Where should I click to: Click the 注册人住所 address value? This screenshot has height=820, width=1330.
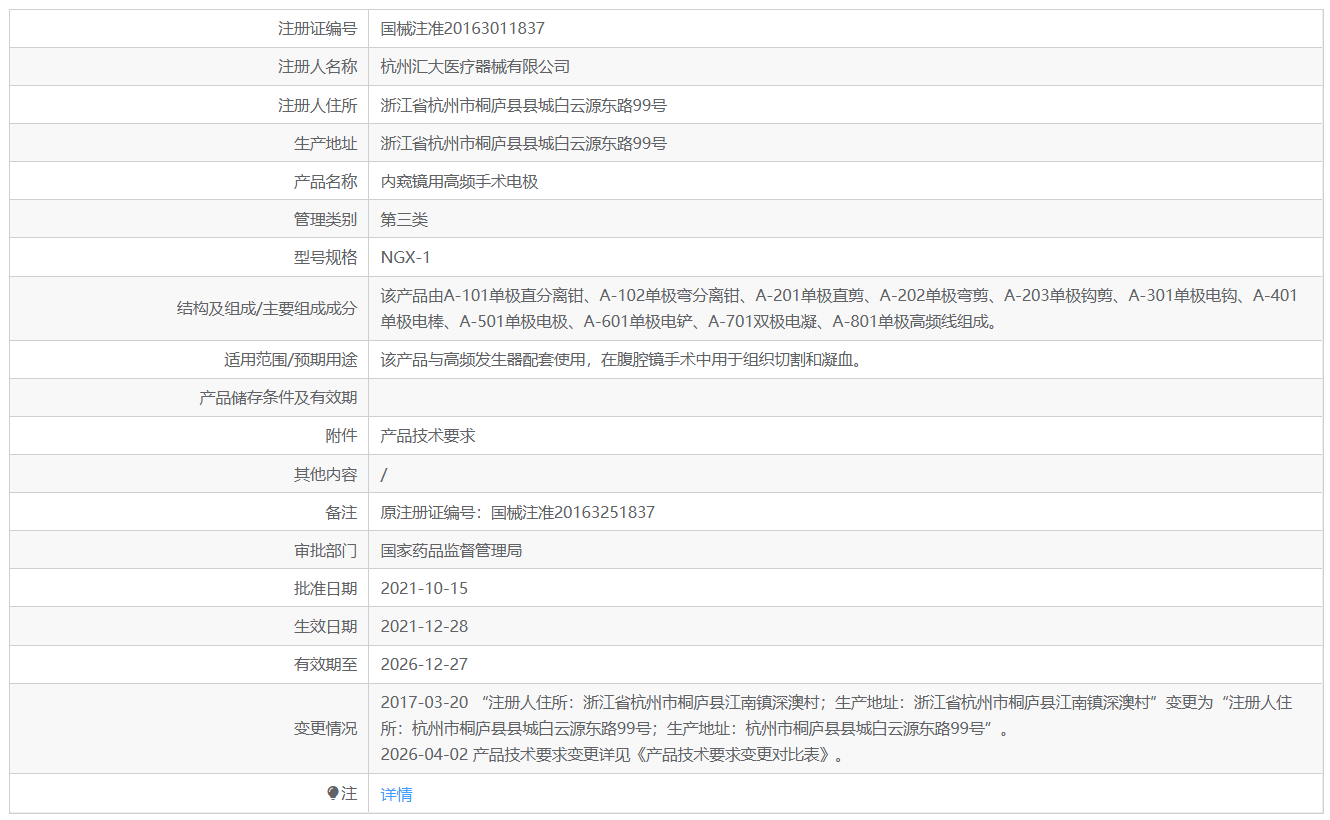click(x=524, y=105)
